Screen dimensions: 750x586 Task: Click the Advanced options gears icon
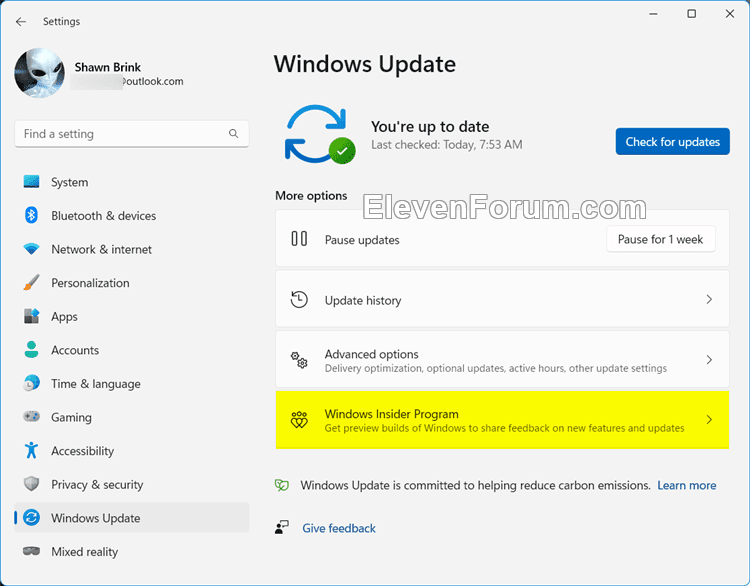pos(299,360)
